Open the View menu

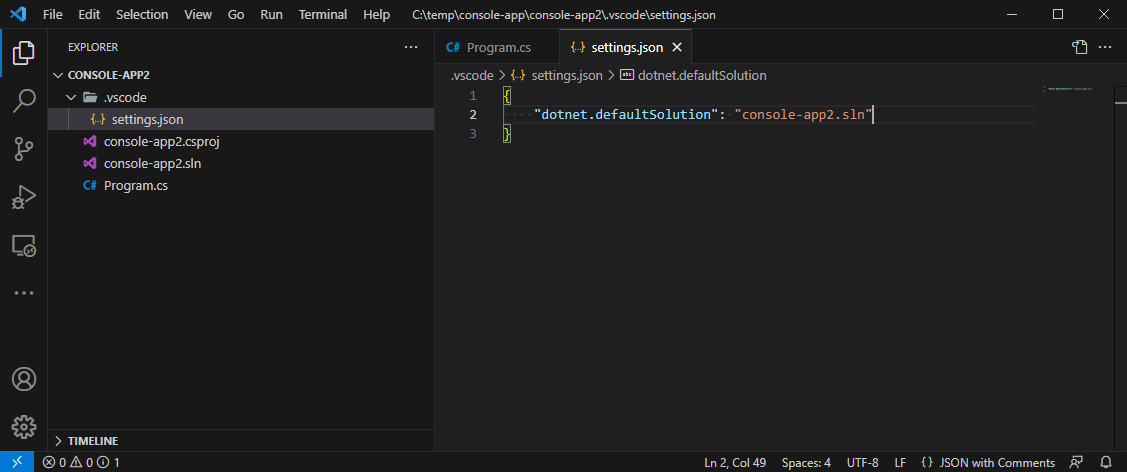(x=198, y=14)
